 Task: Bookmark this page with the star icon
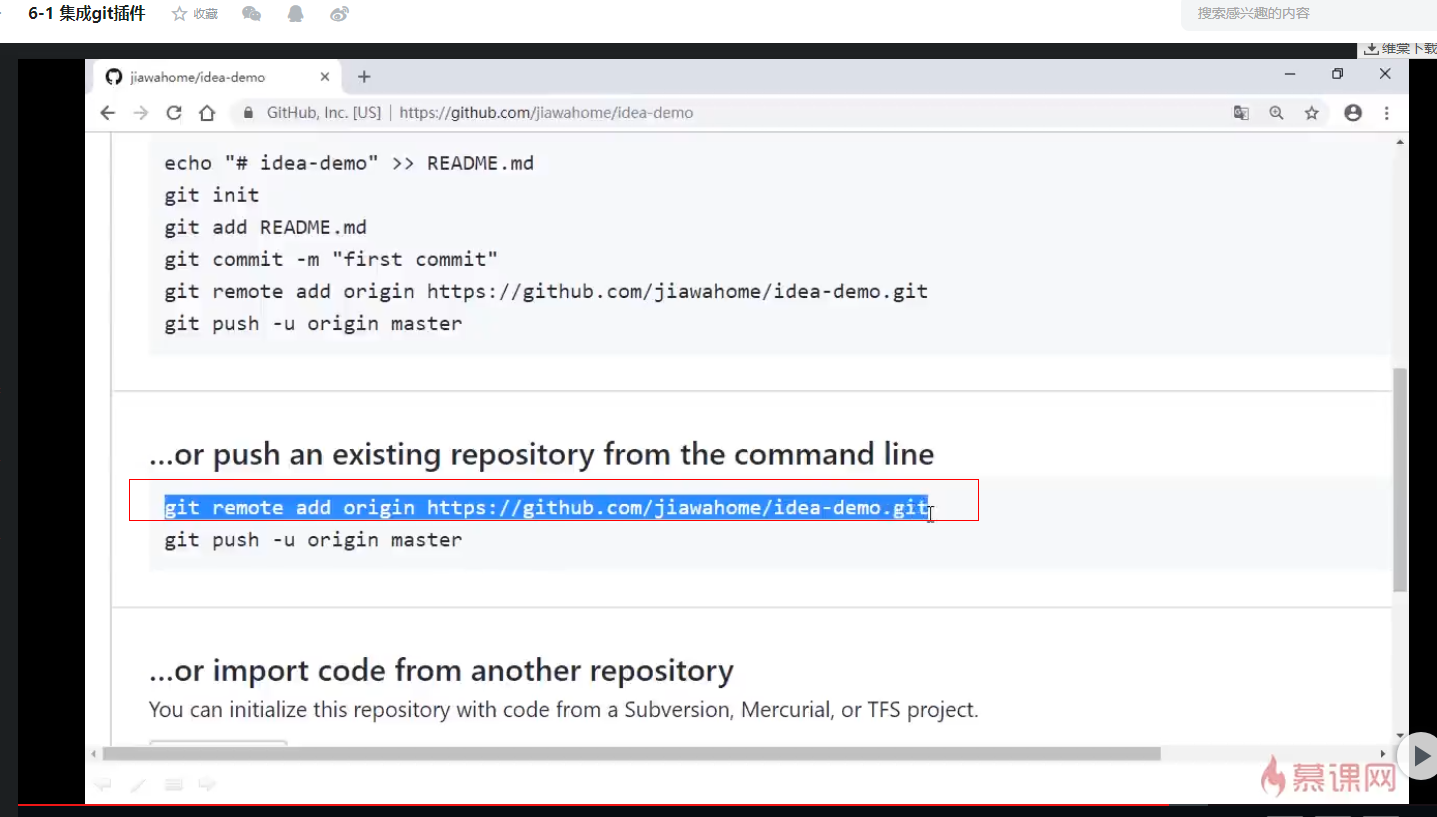tap(1312, 113)
